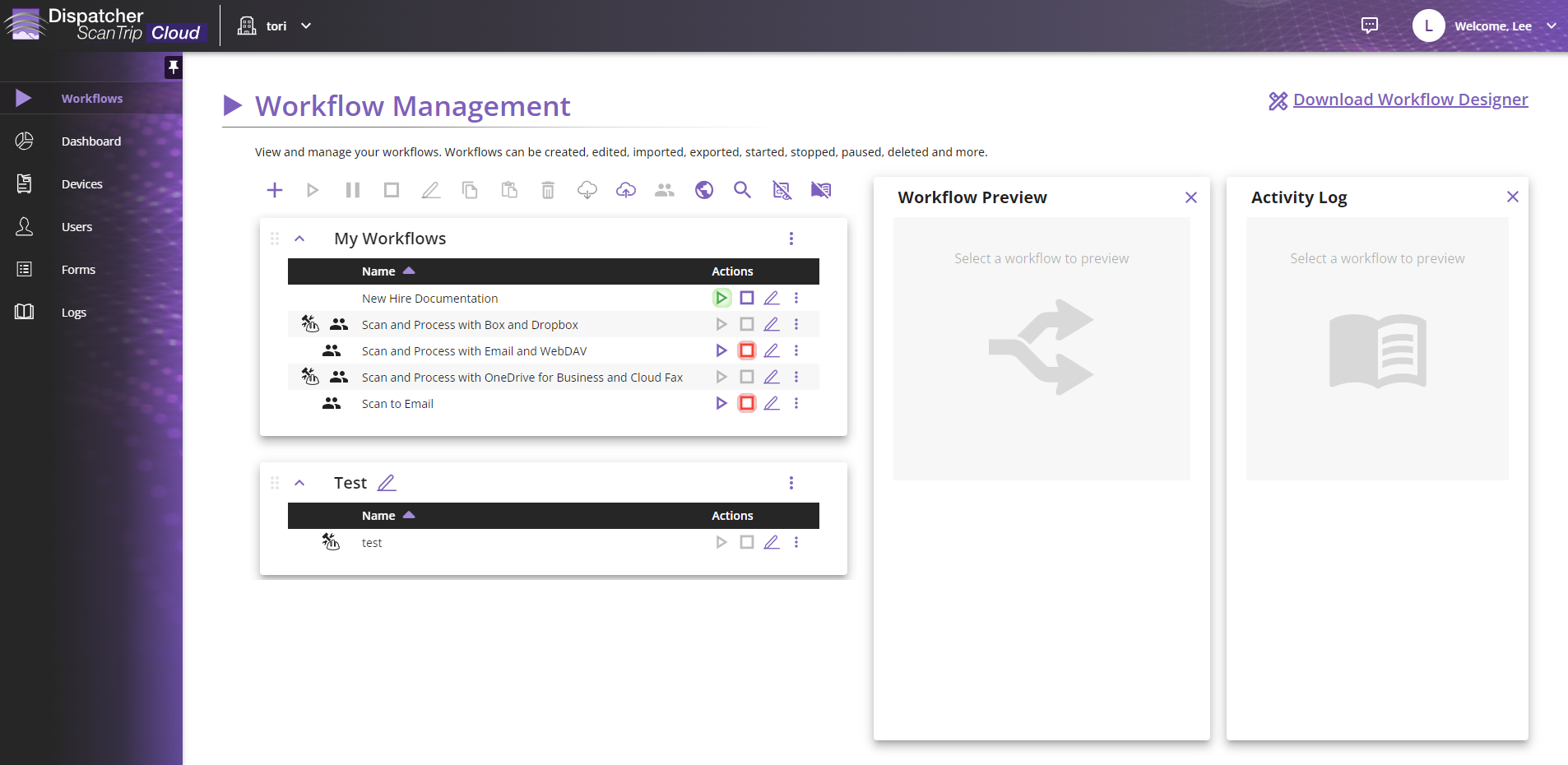Click the cloud upload import icon
This screenshot has height=765, width=1568.
[x=626, y=190]
